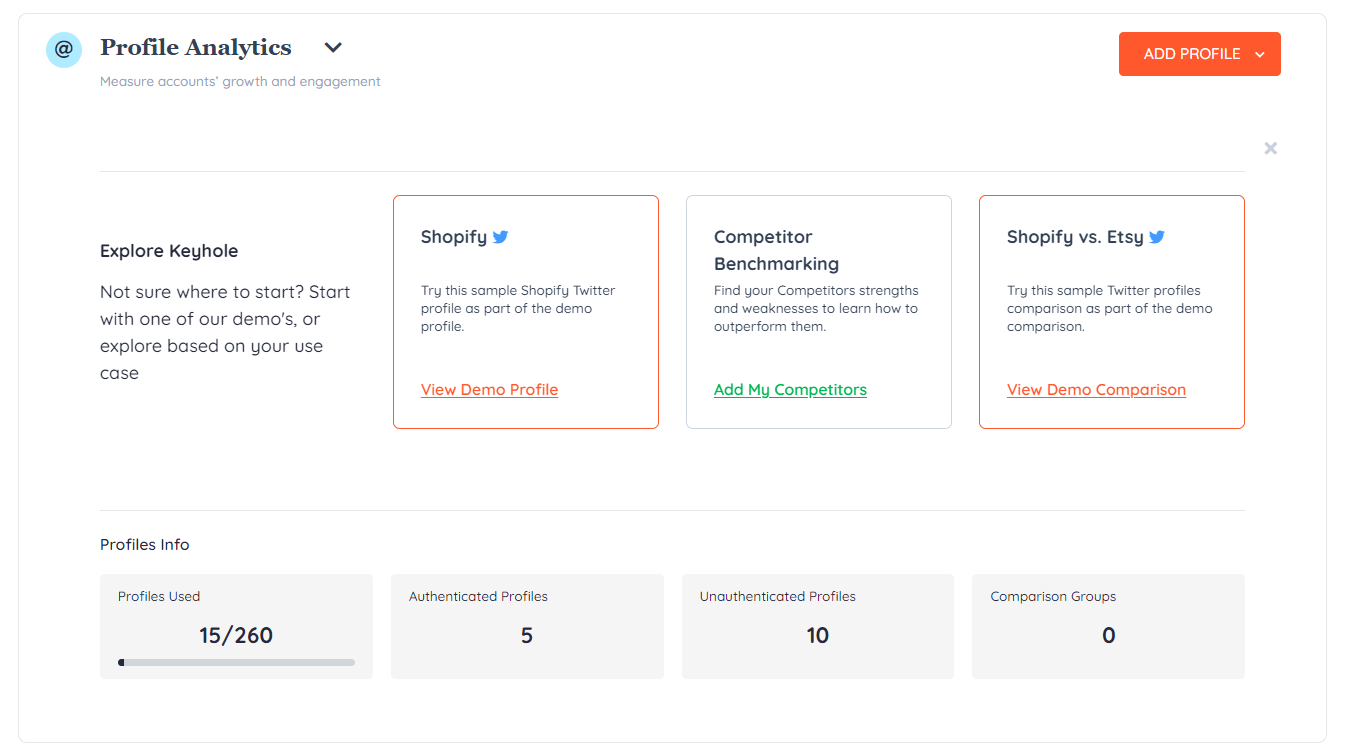Select the Authenticated Profiles stat card
Viewport: 1360px width, 754px height.
527,626
